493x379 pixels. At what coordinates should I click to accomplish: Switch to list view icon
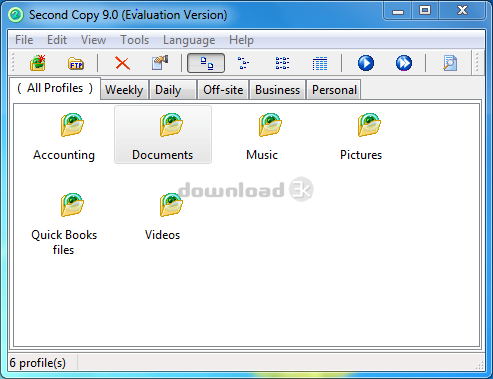(282, 63)
